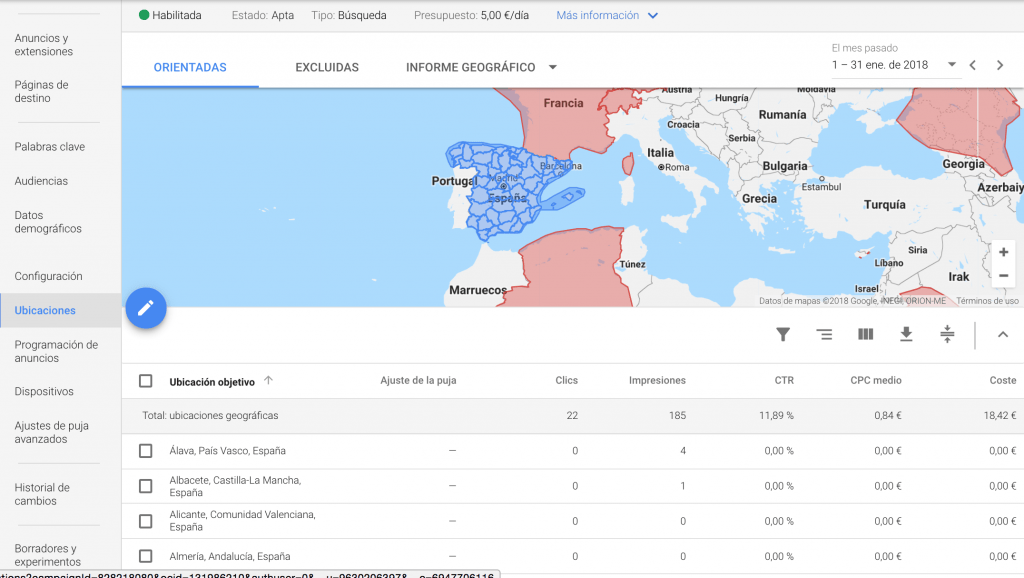1024x578 pixels.
Task: Open Programación de anuncios in sidebar
Action: 56,351
